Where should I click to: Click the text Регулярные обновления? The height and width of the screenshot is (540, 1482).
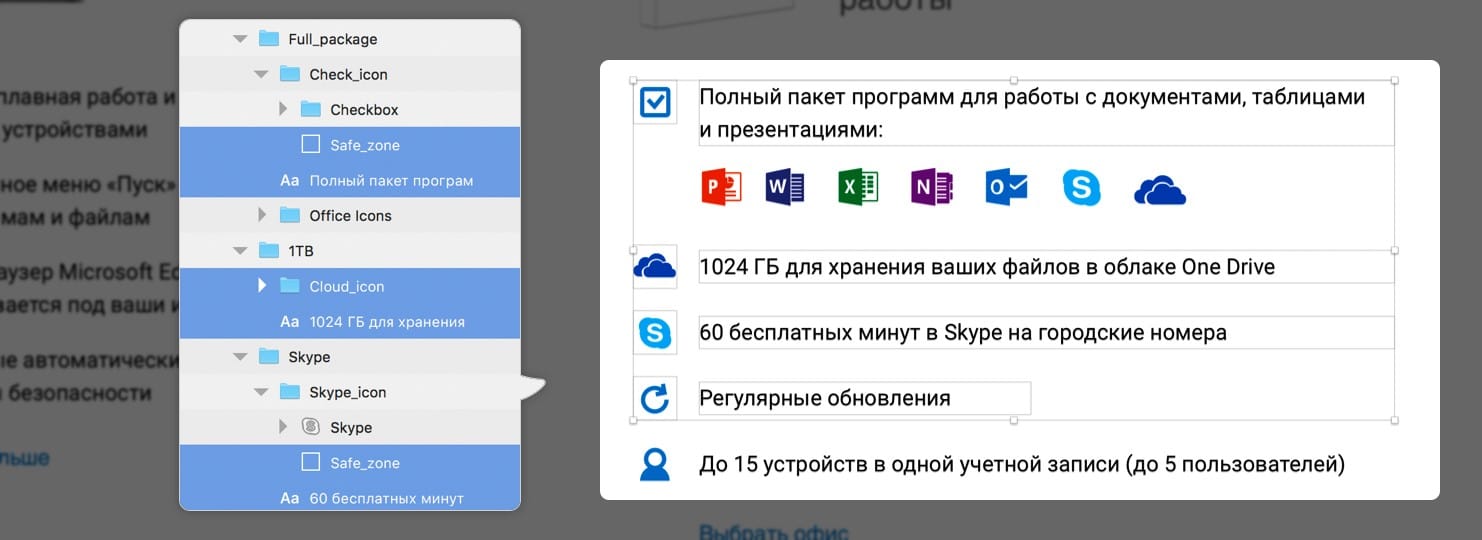pos(825,398)
